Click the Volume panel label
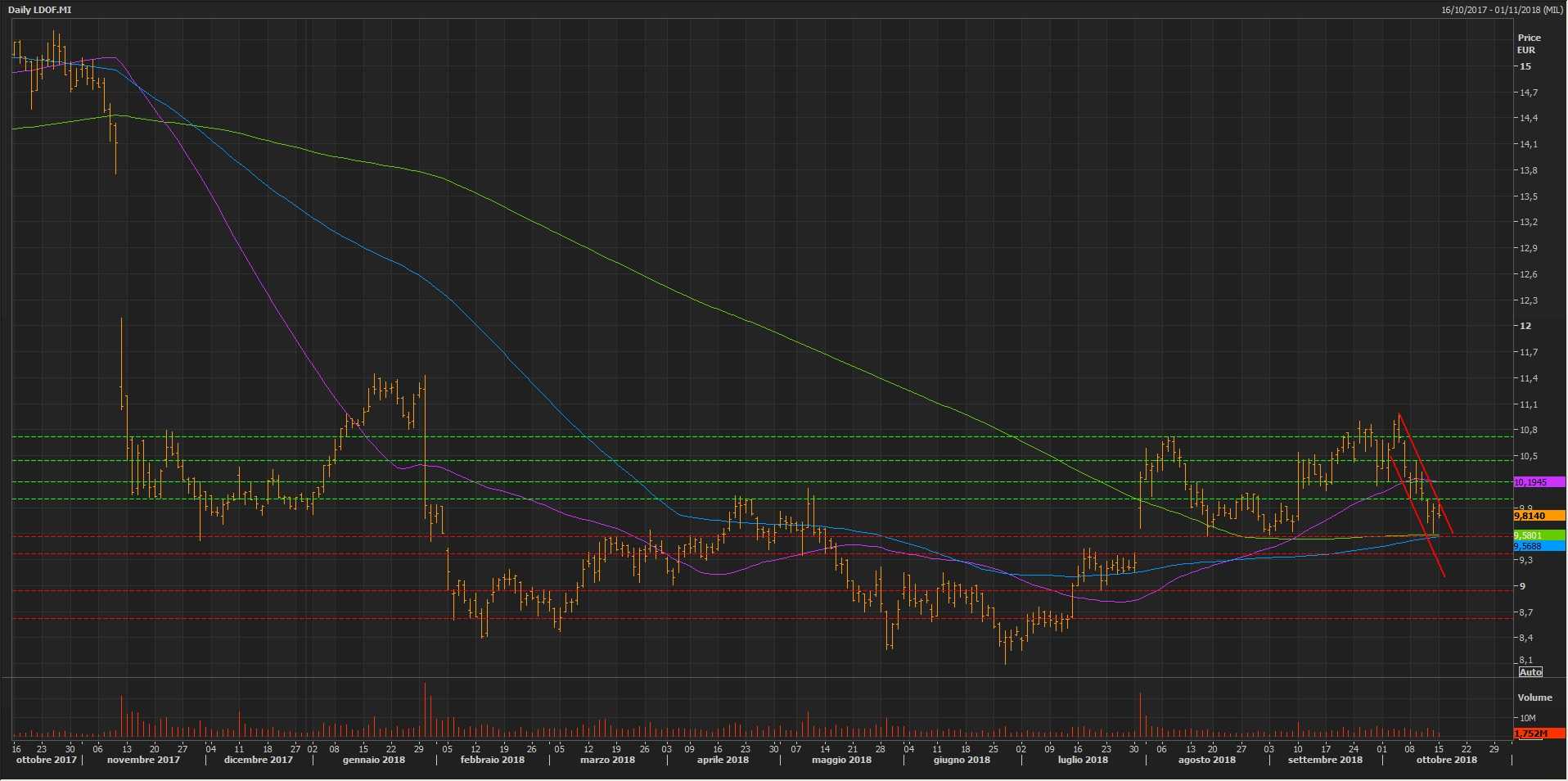This screenshot has height=781, width=1568. coord(1534,697)
